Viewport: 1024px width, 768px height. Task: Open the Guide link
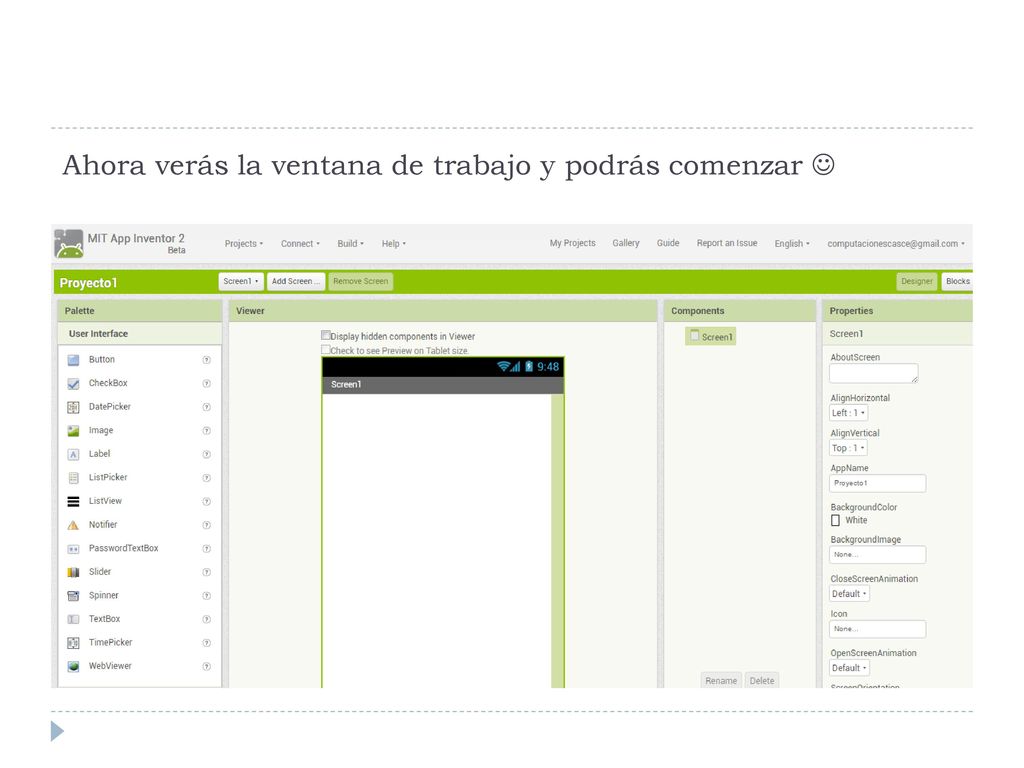(x=668, y=243)
